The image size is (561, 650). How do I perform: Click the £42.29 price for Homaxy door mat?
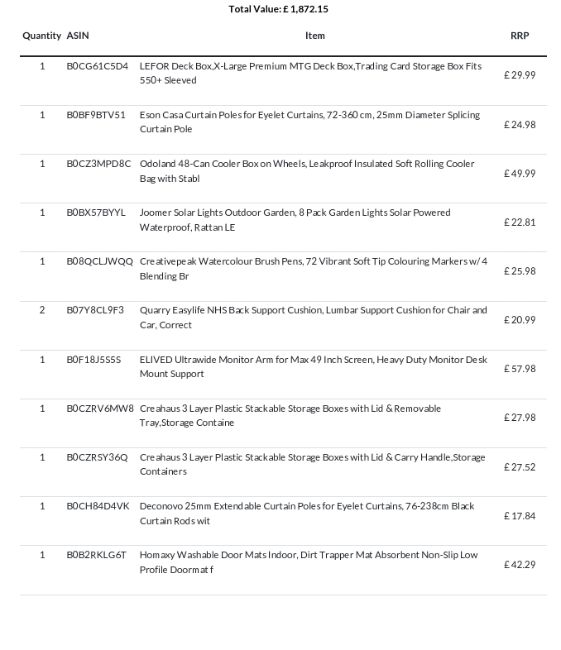(x=520, y=565)
